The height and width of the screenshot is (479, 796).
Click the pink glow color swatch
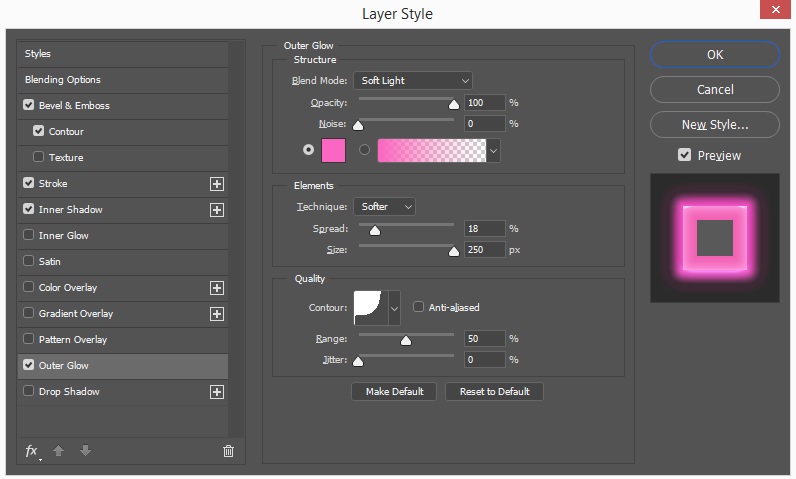(333, 150)
